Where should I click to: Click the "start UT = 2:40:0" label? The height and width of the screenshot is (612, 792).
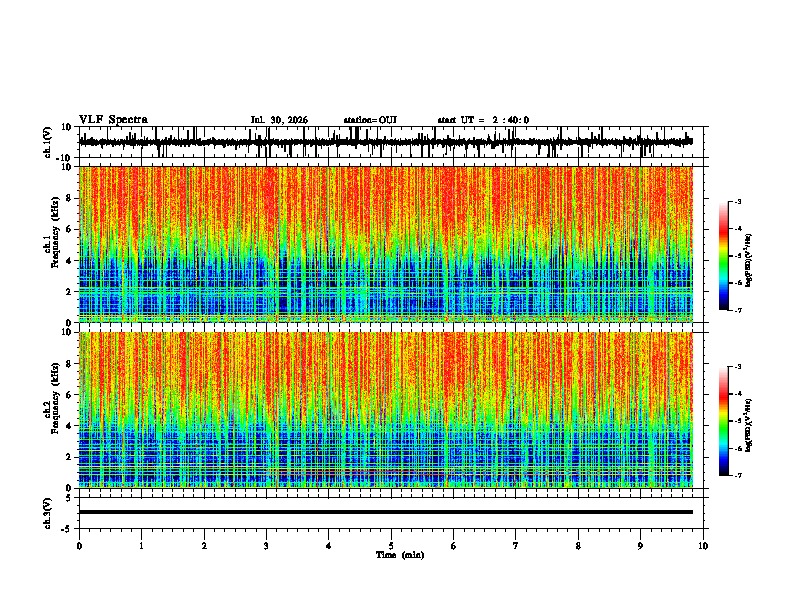pos(483,120)
